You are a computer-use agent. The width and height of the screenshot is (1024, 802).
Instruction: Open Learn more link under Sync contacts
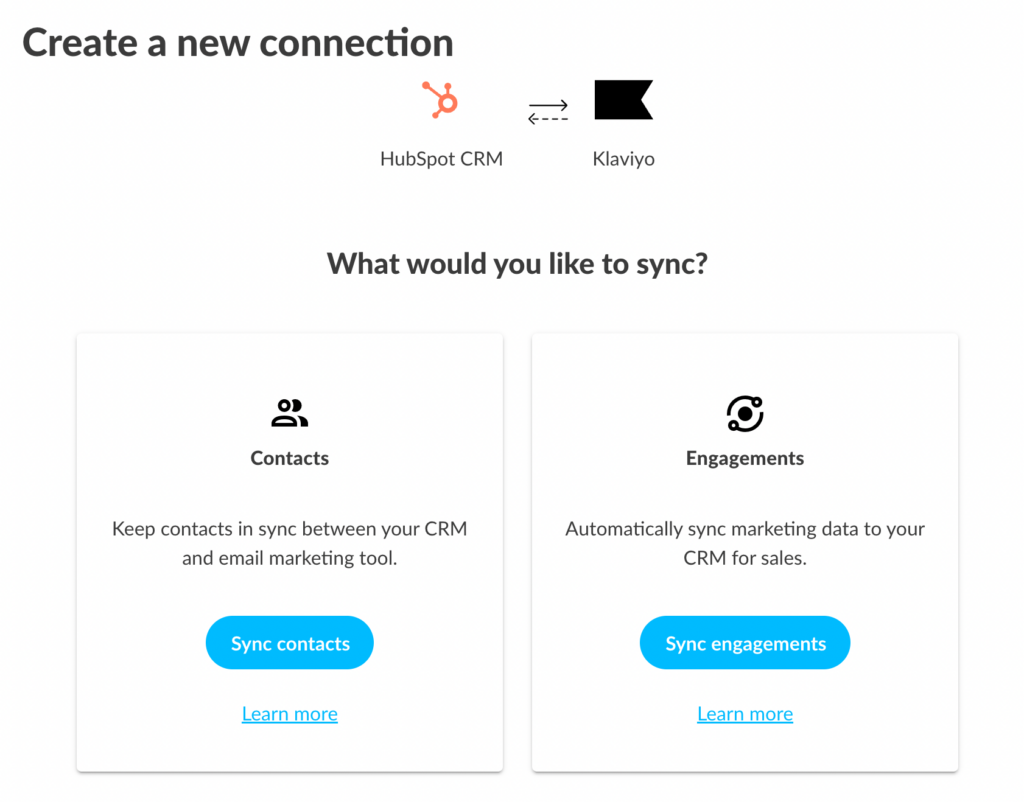[290, 714]
